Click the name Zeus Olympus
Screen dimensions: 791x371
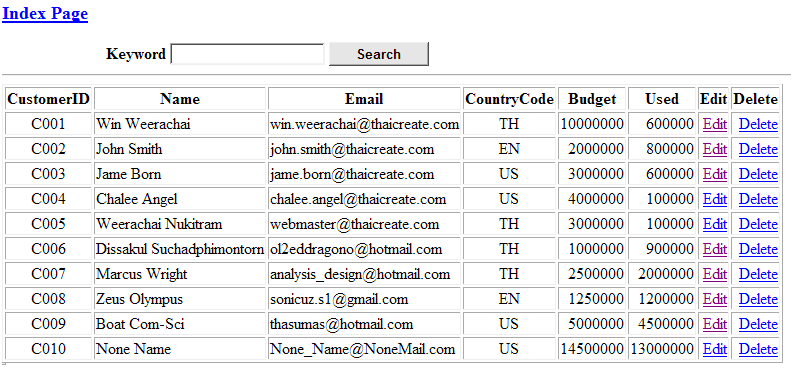(139, 299)
